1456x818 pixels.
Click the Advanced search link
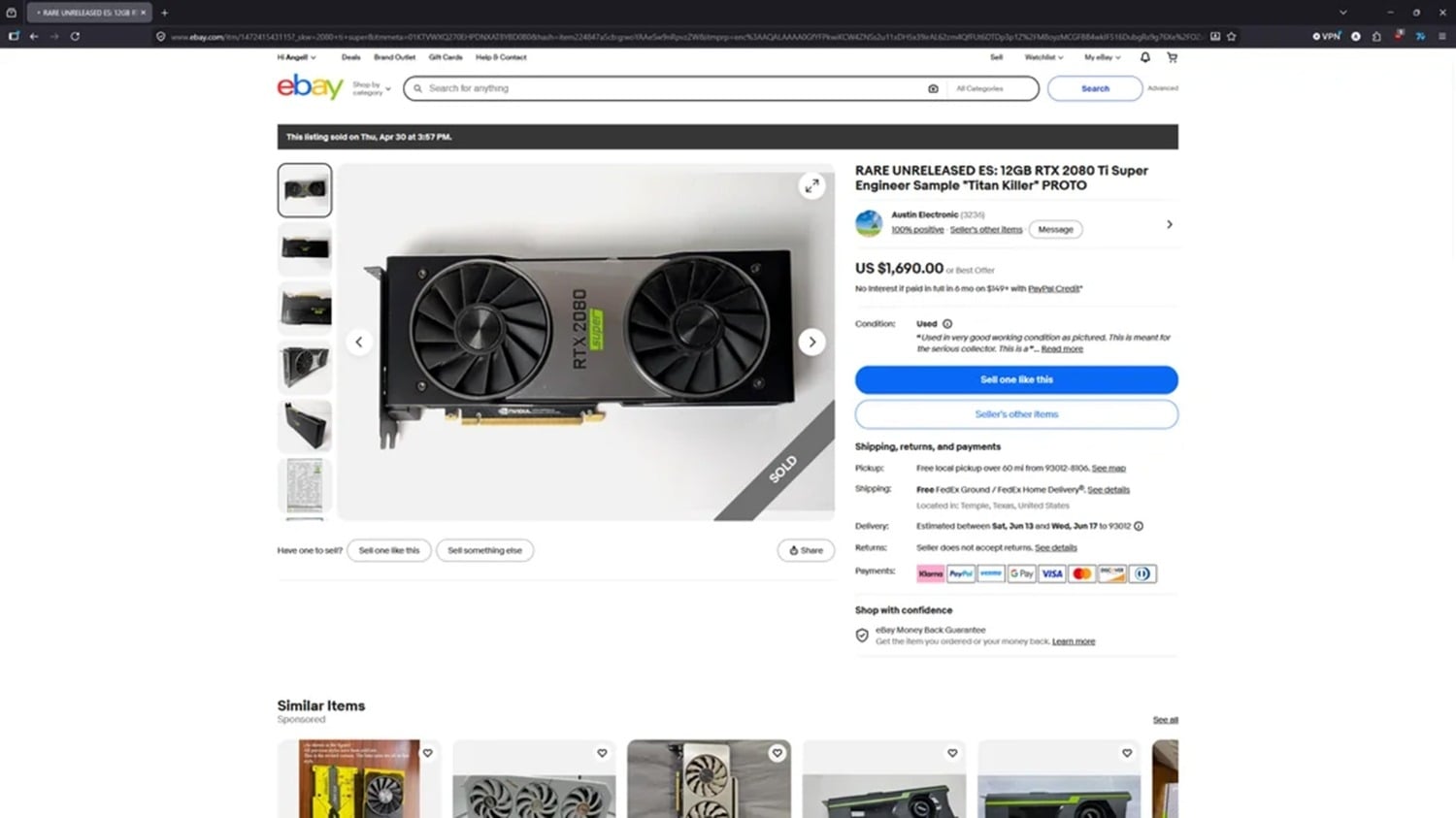coord(1163,88)
